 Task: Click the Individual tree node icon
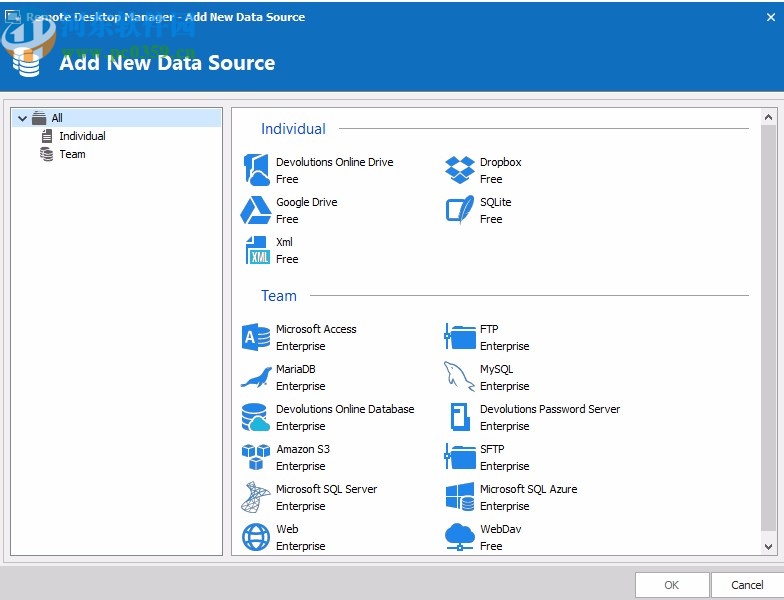tap(47, 136)
